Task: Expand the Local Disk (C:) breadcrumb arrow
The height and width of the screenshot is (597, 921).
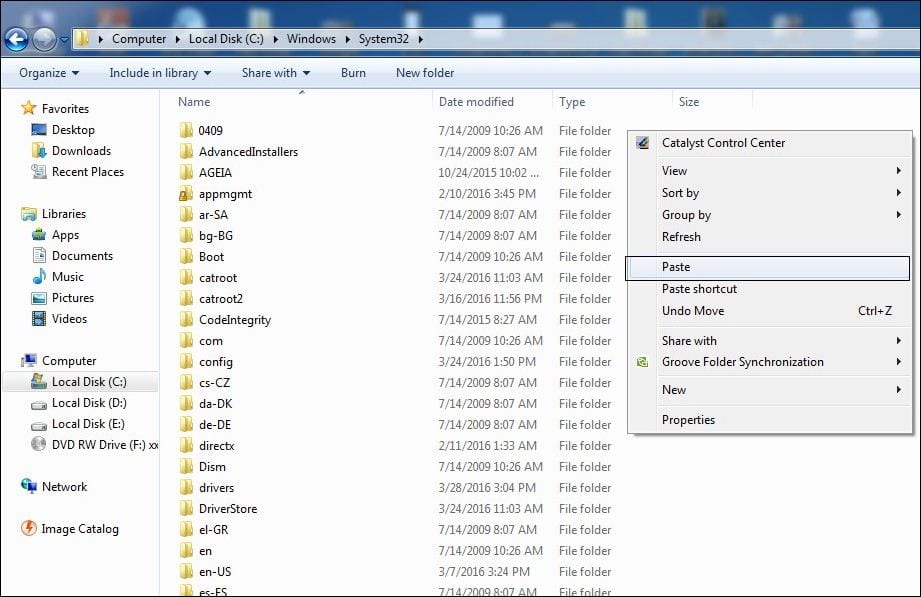Action: coord(275,39)
